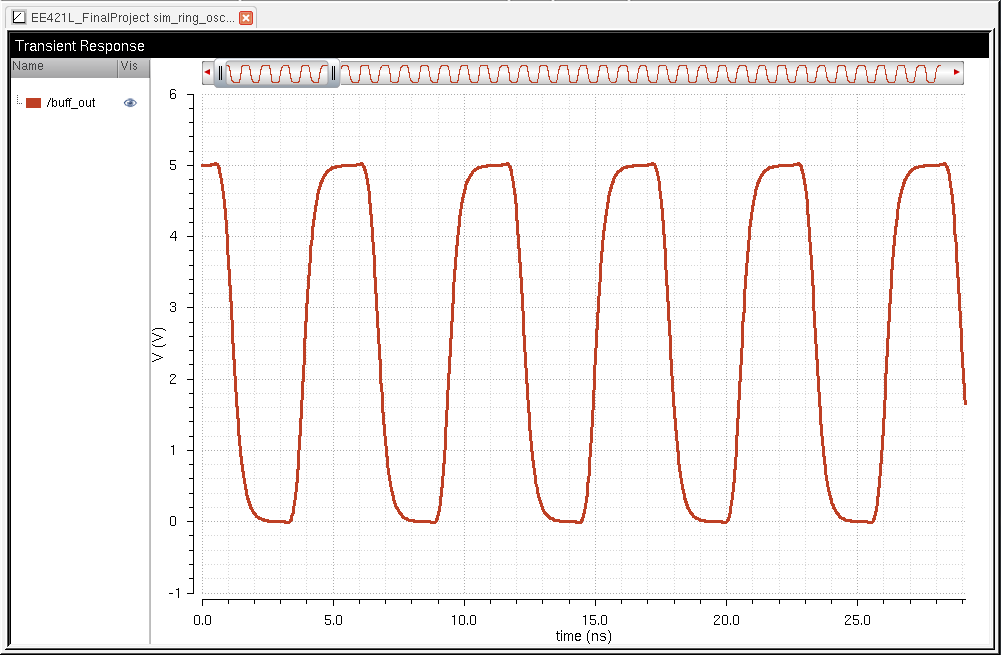Click the 15.0 tick label on the time axis

click(x=595, y=620)
